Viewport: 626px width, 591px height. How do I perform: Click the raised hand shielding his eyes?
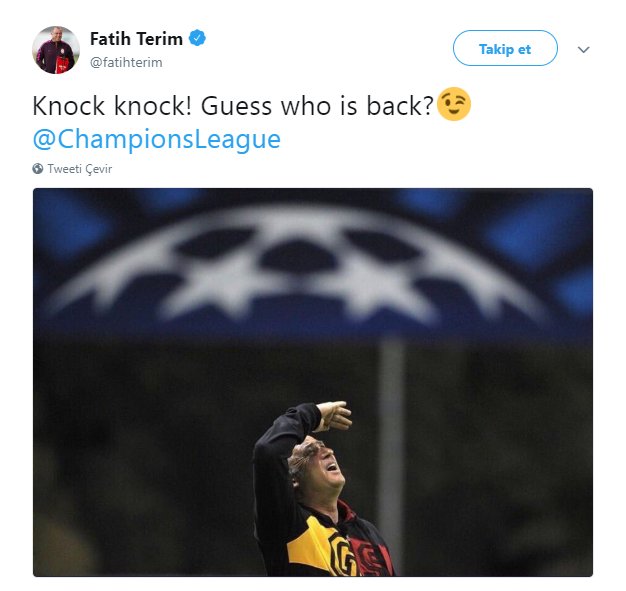(x=335, y=416)
